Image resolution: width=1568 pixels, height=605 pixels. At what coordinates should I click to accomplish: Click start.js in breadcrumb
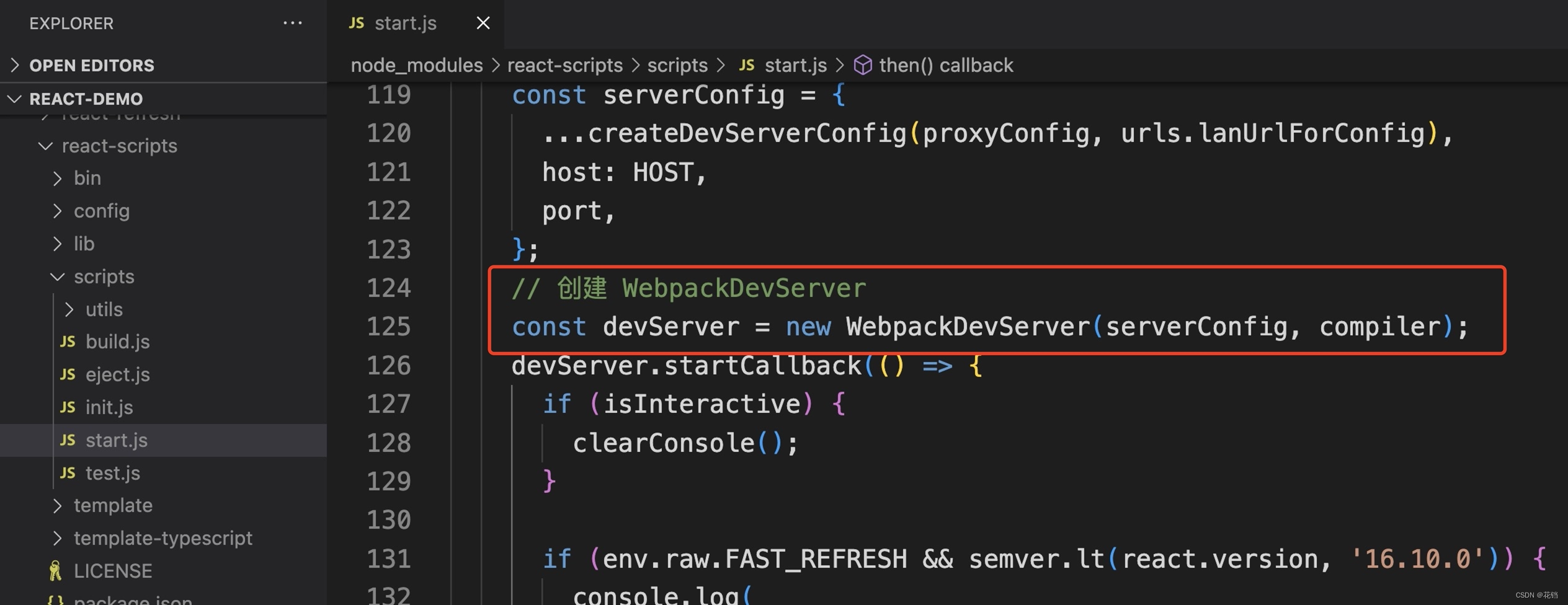pyautogui.click(x=796, y=65)
